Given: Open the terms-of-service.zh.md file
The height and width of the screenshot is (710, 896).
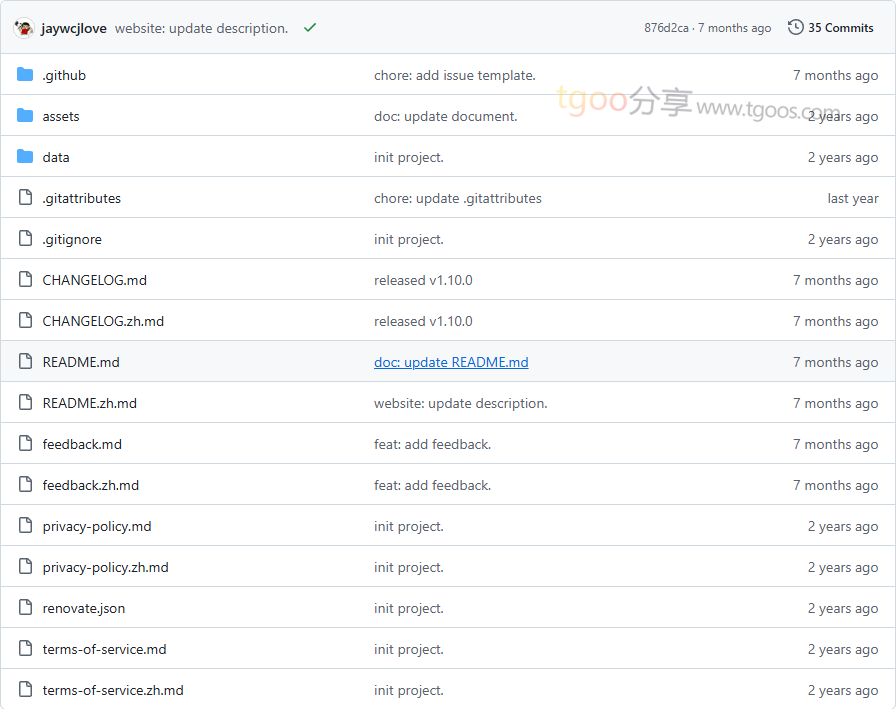Looking at the screenshot, I should 113,690.
